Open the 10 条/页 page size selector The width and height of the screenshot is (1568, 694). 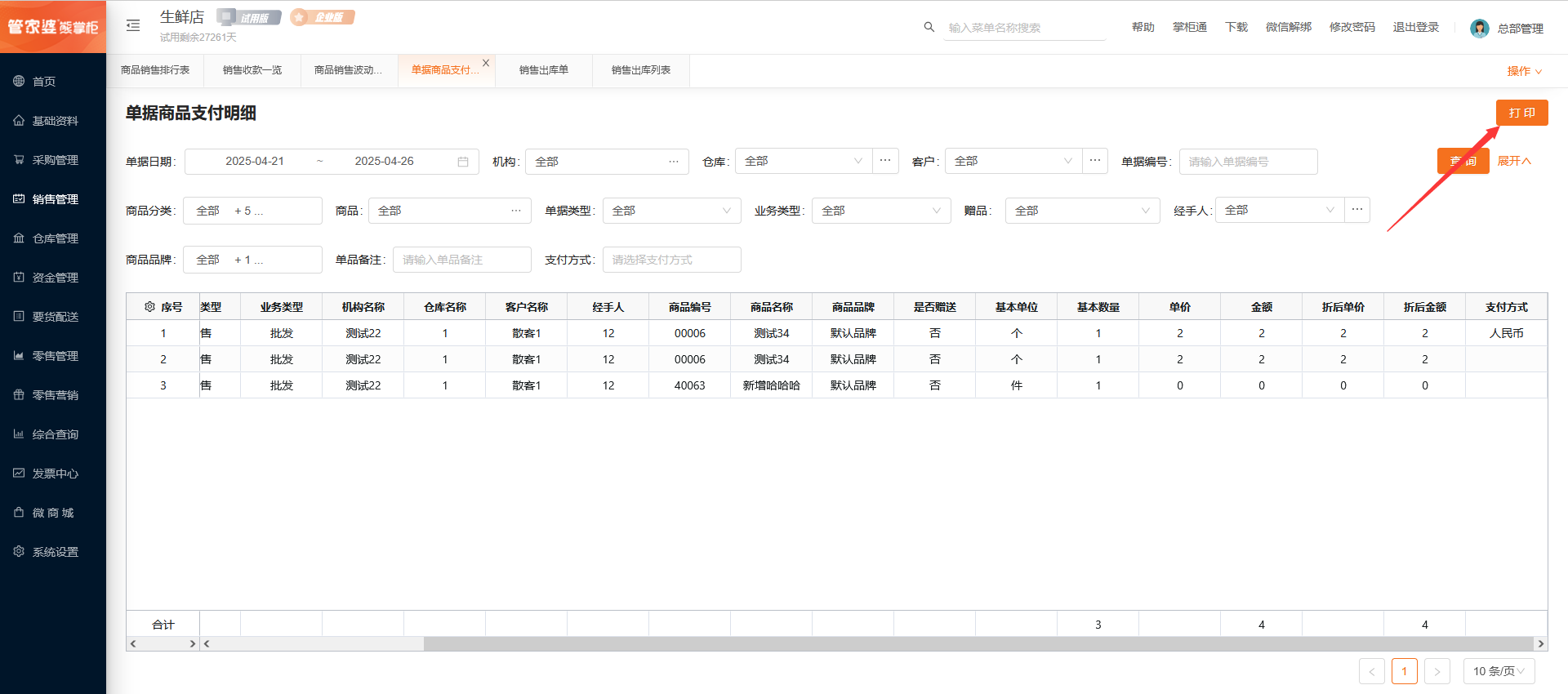1499,671
